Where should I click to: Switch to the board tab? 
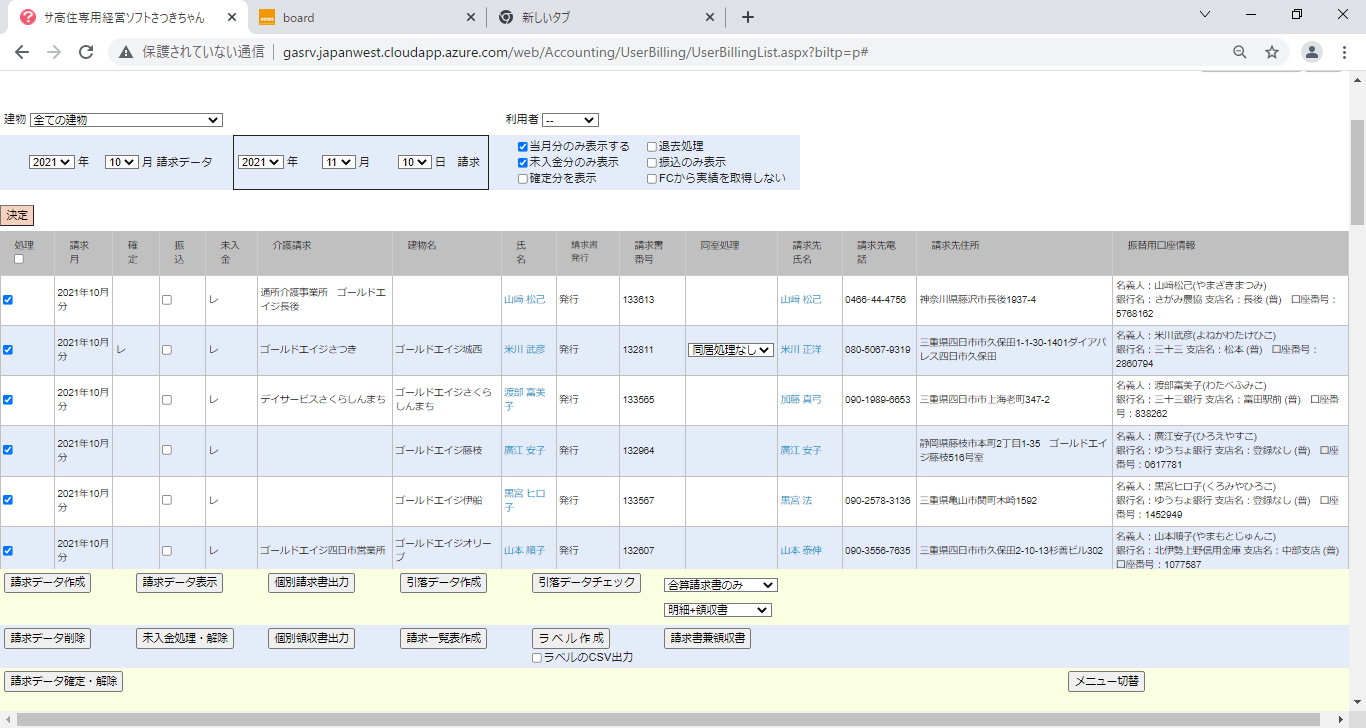point(360,17)
